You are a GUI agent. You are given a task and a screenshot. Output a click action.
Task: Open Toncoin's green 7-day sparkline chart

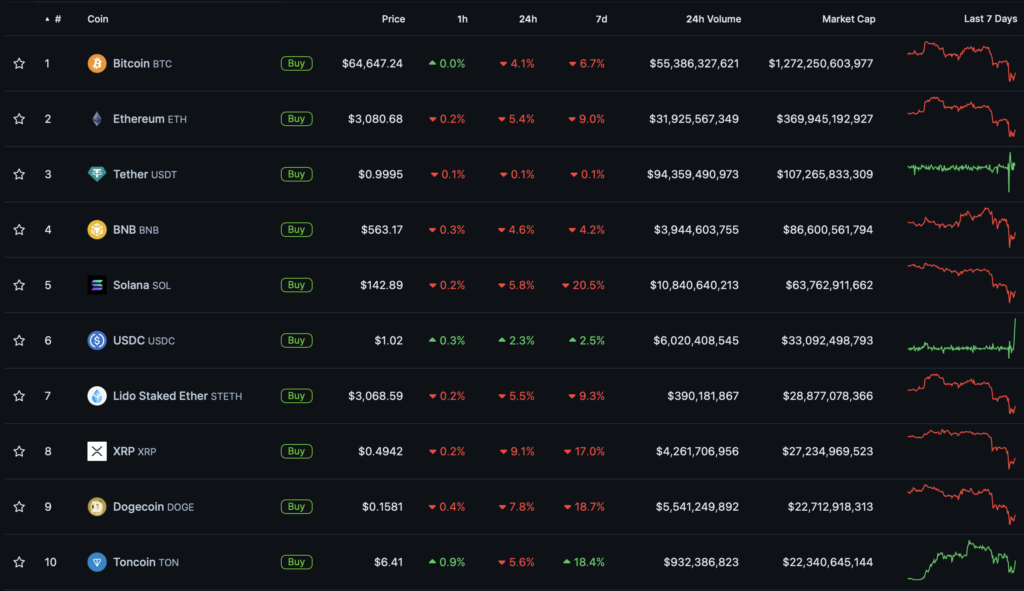point(961,560)
